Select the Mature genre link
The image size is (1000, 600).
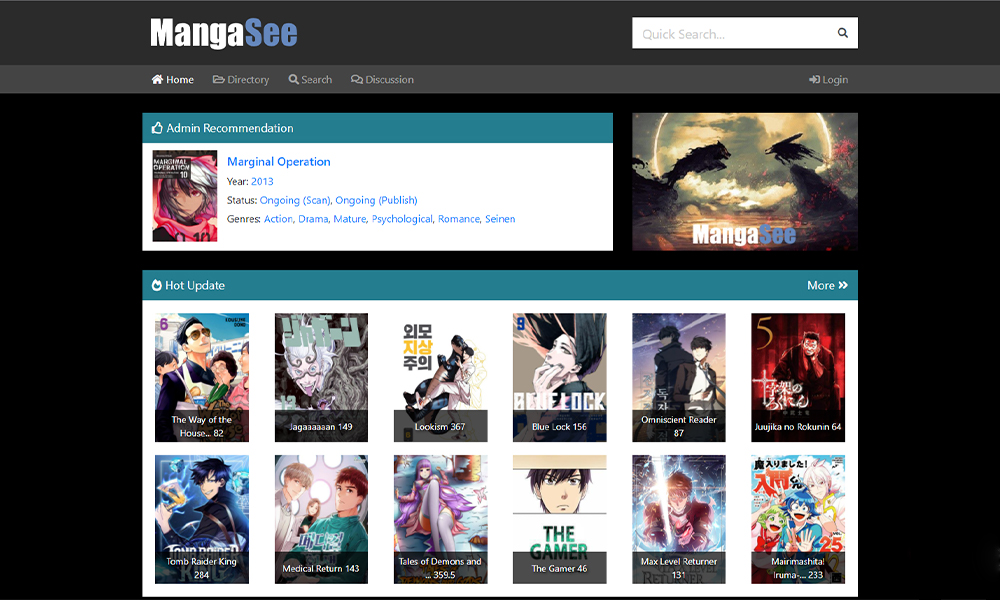pyautogui.click(x=349, y=219)
